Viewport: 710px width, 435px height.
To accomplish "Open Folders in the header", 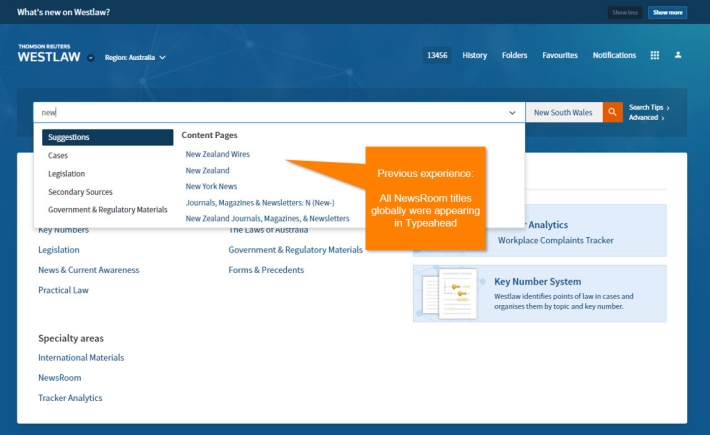I will [514, 55].
